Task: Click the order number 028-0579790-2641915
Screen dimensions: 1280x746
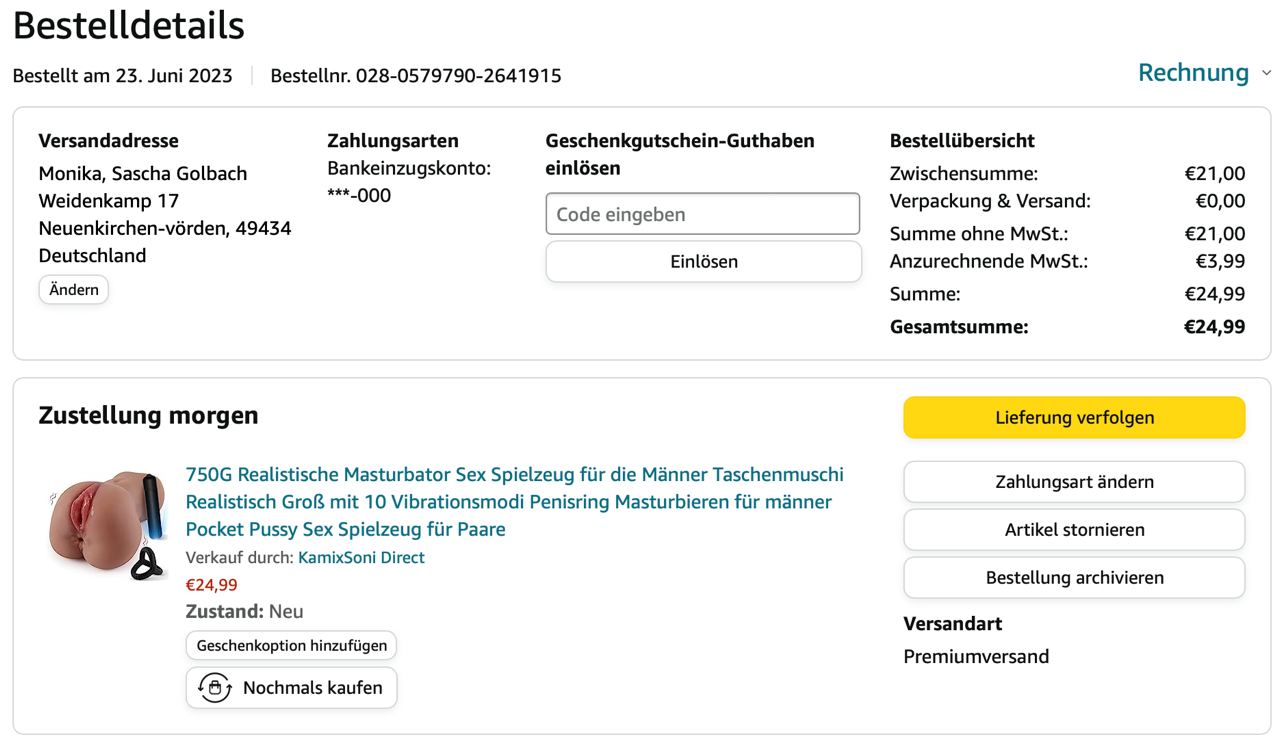Action: coord(458,76)
